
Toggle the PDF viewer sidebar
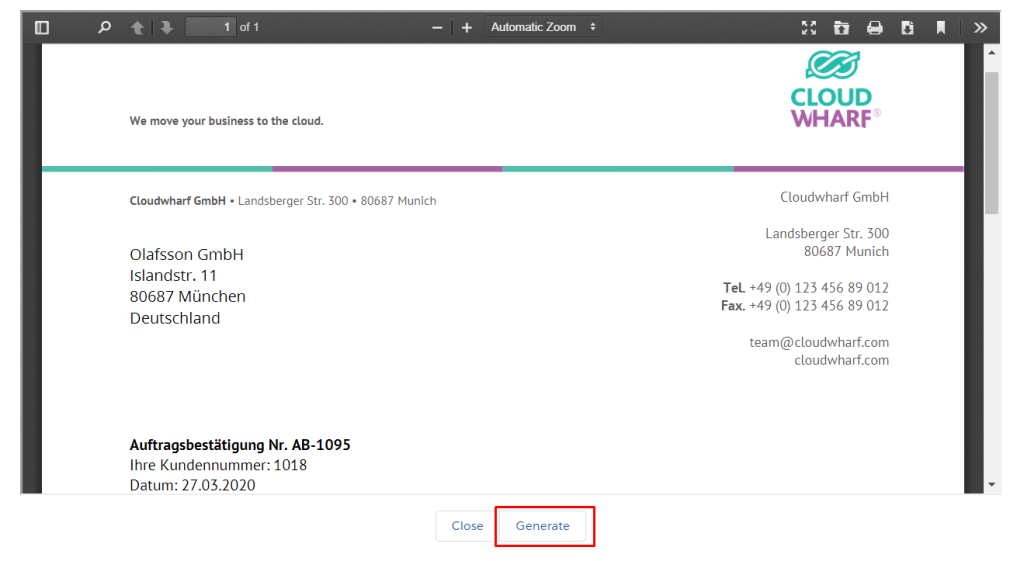tap(41, 28)
